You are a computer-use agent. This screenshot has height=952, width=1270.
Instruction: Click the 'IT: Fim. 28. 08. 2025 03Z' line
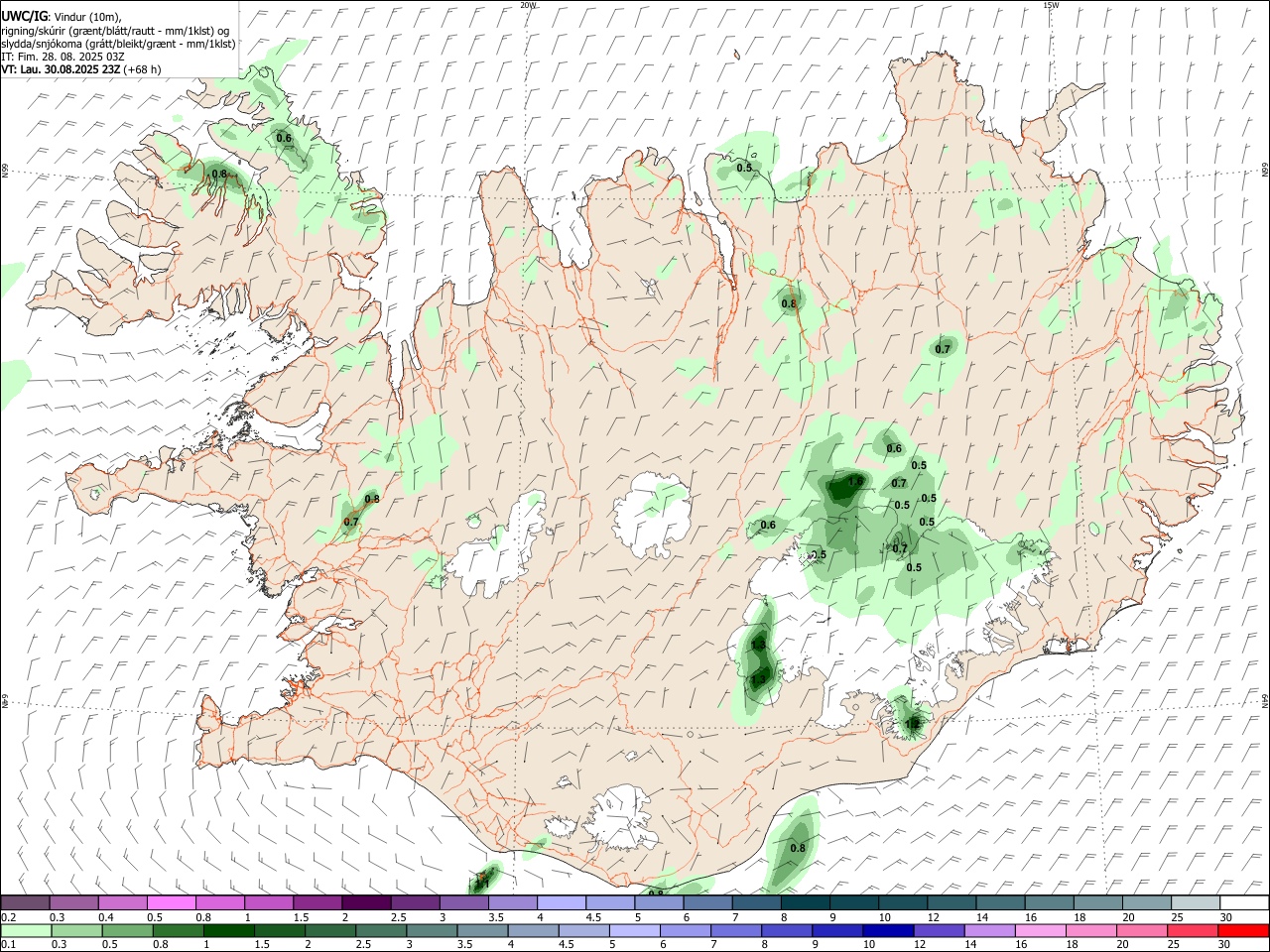coord(63,57)
